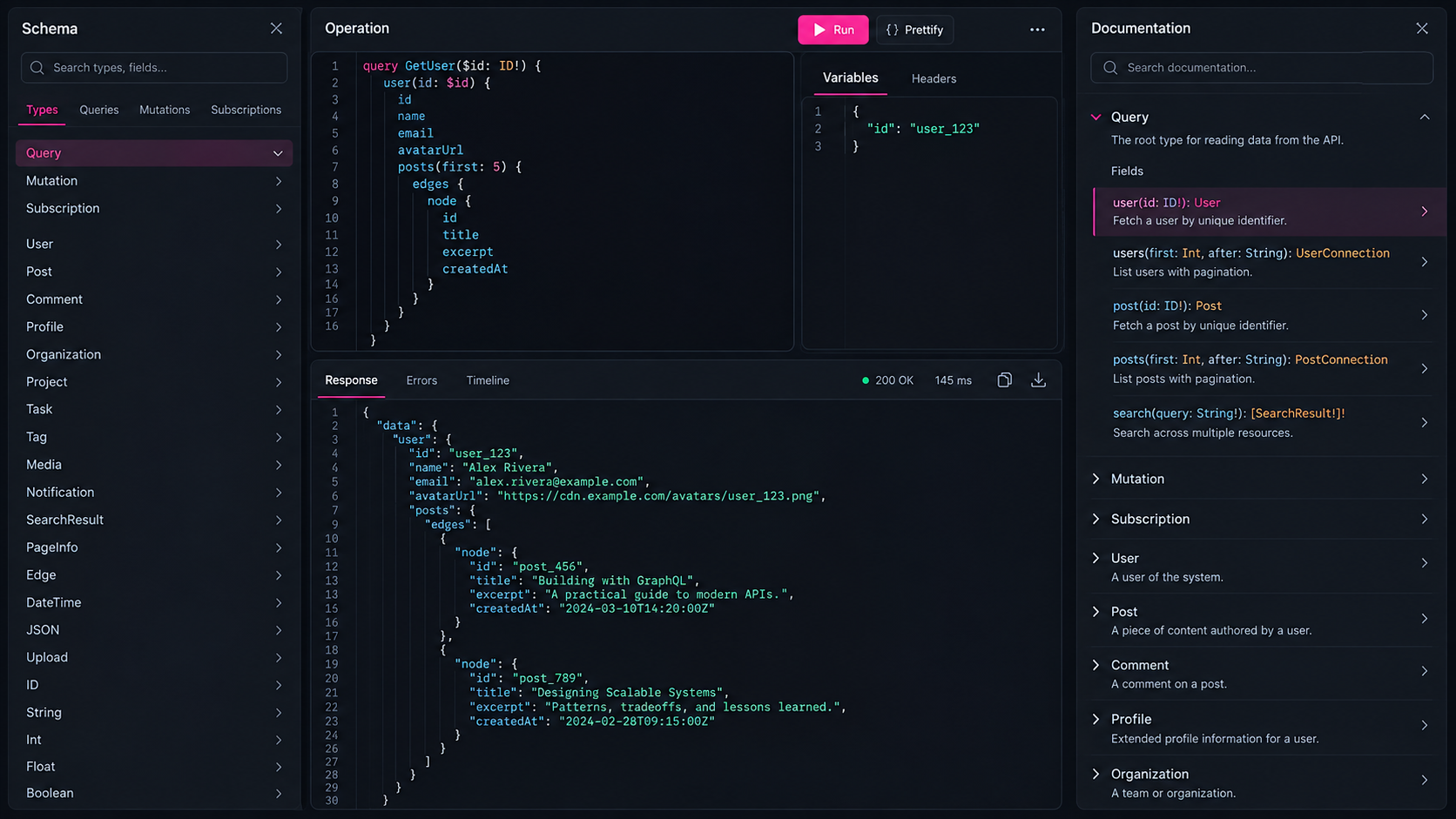Viewport: 1456px width, 819px height.
Task: Select the Tag type
Action: click(x=154, y=437)
